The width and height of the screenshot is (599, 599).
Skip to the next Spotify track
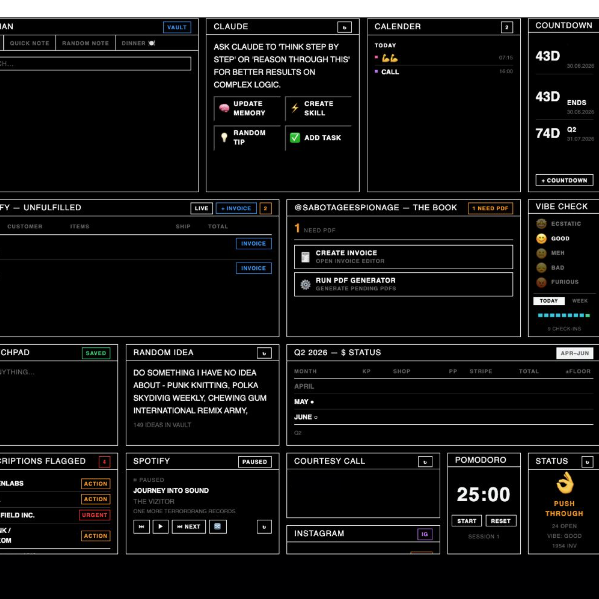(x=189, y=526)
